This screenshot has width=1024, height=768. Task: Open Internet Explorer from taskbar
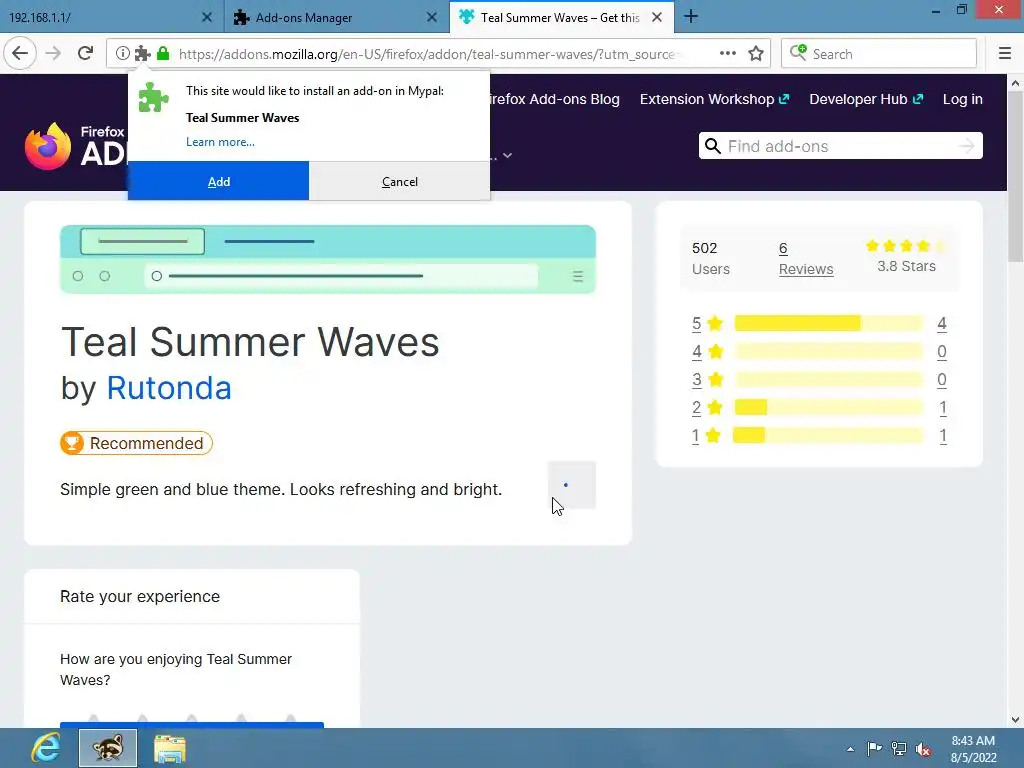(x=46, y=748)
